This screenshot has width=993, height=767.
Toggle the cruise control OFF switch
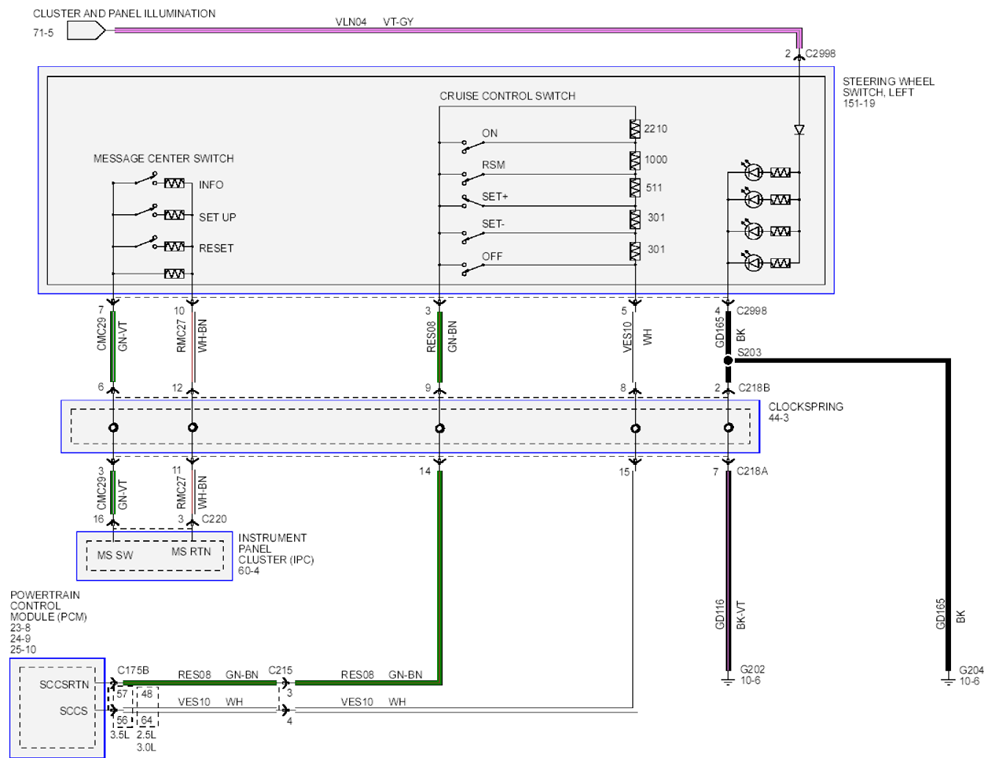pyautogui.click(x=472, y=269)
